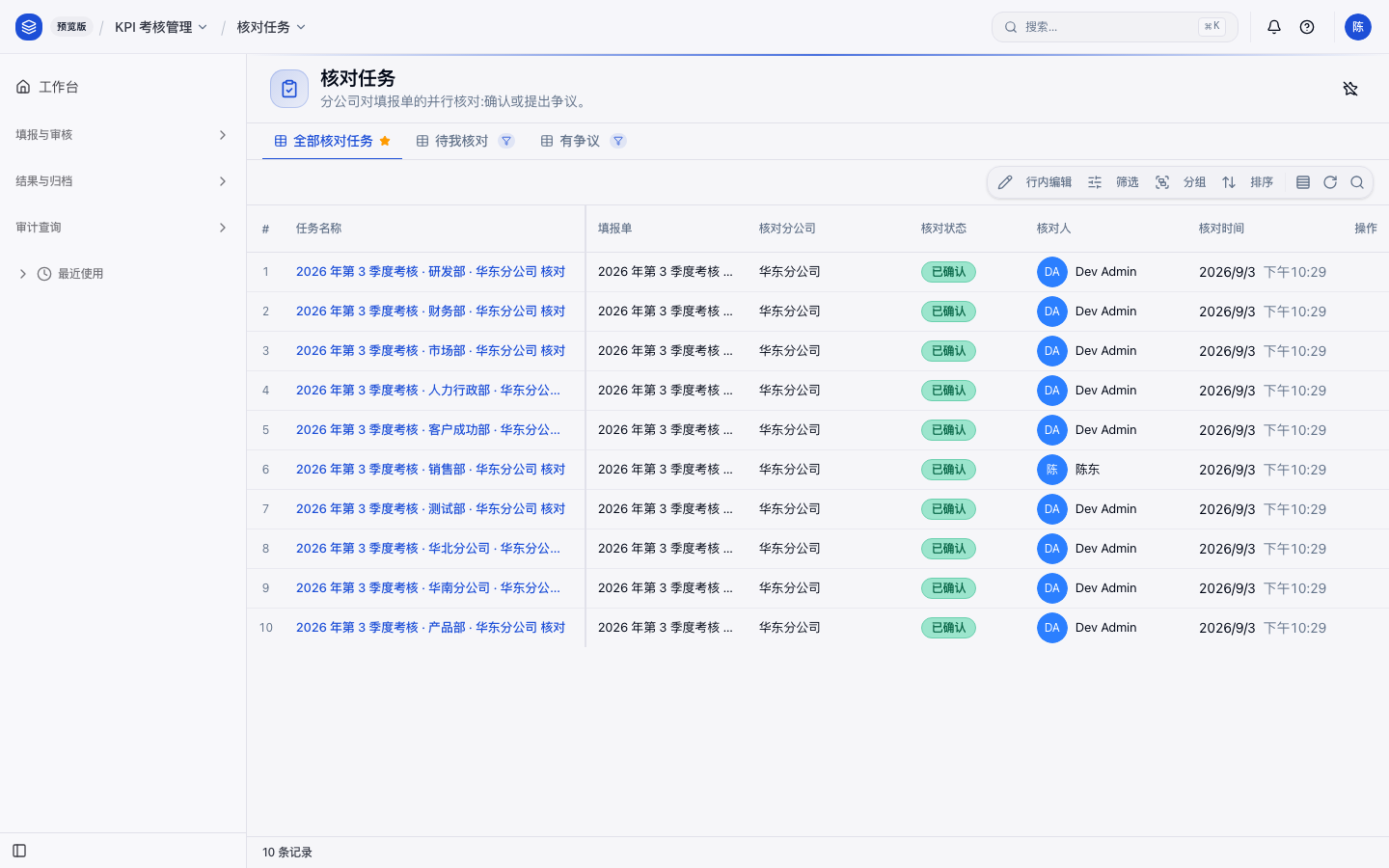Click the 核对任务 clipboard page icon
Screen dimensions: 1389x868
pyautogui.click(x=289, y=89)
